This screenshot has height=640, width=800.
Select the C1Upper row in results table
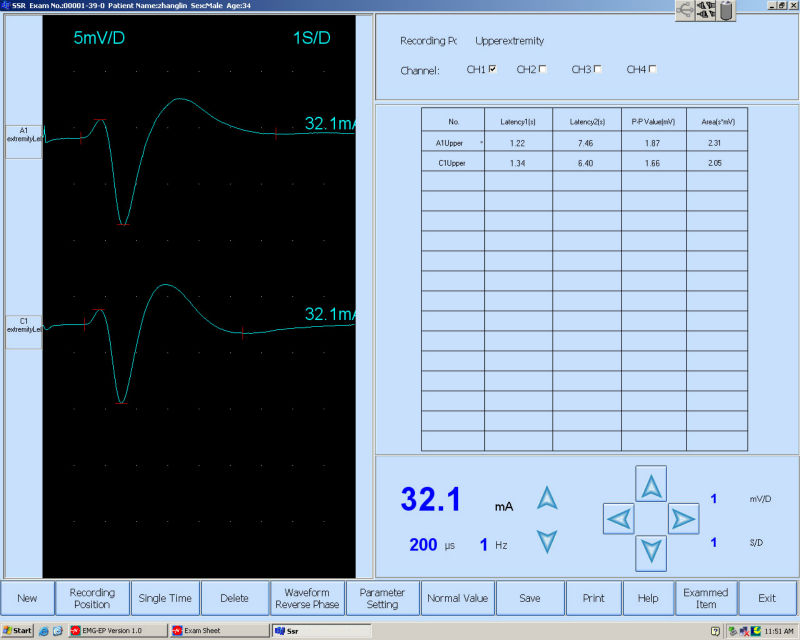tap(585, 163)
